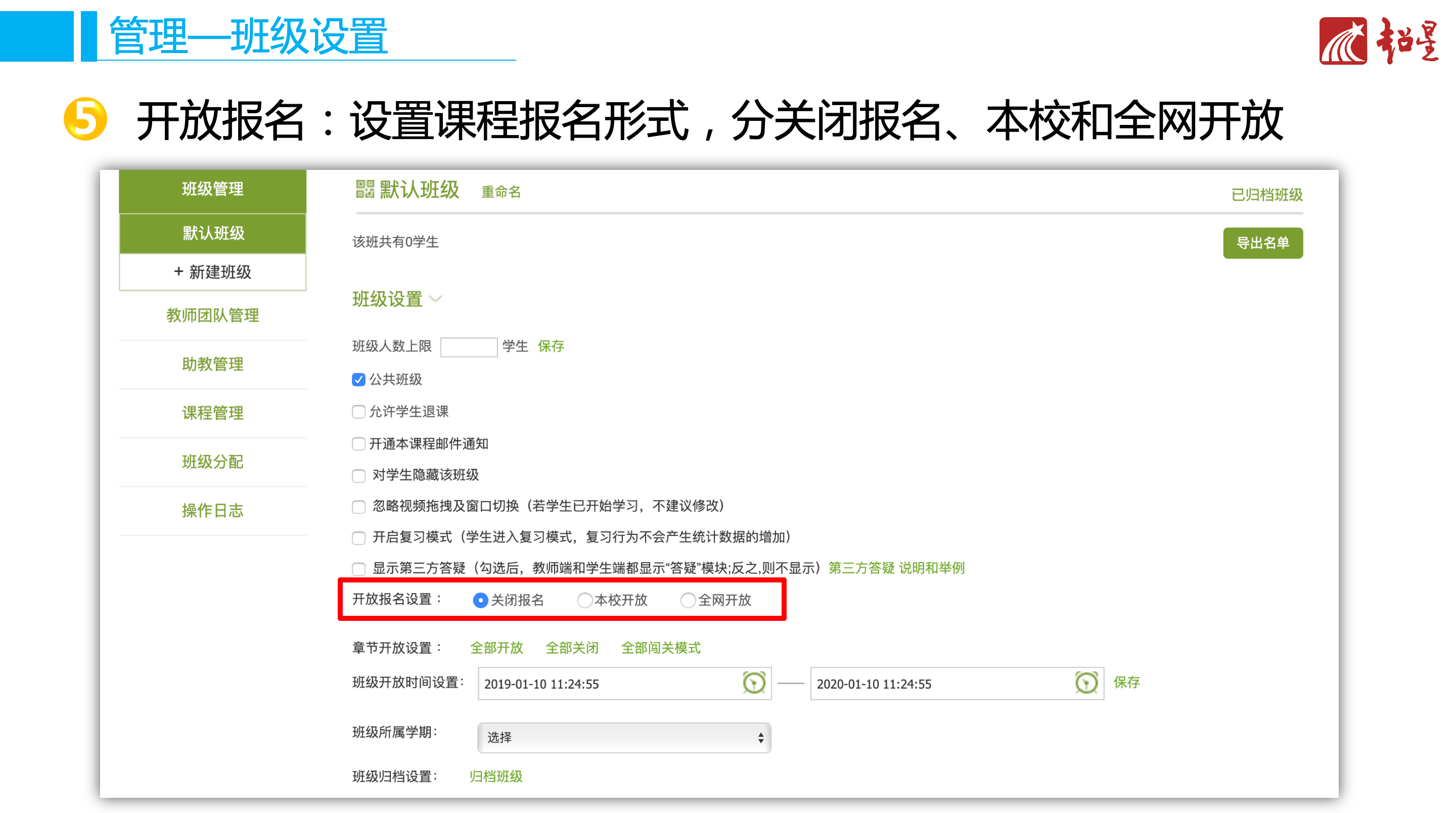Select 全网开放 radio option
1456x813 pixels.
pyautogui.click(x=688, y=600)
